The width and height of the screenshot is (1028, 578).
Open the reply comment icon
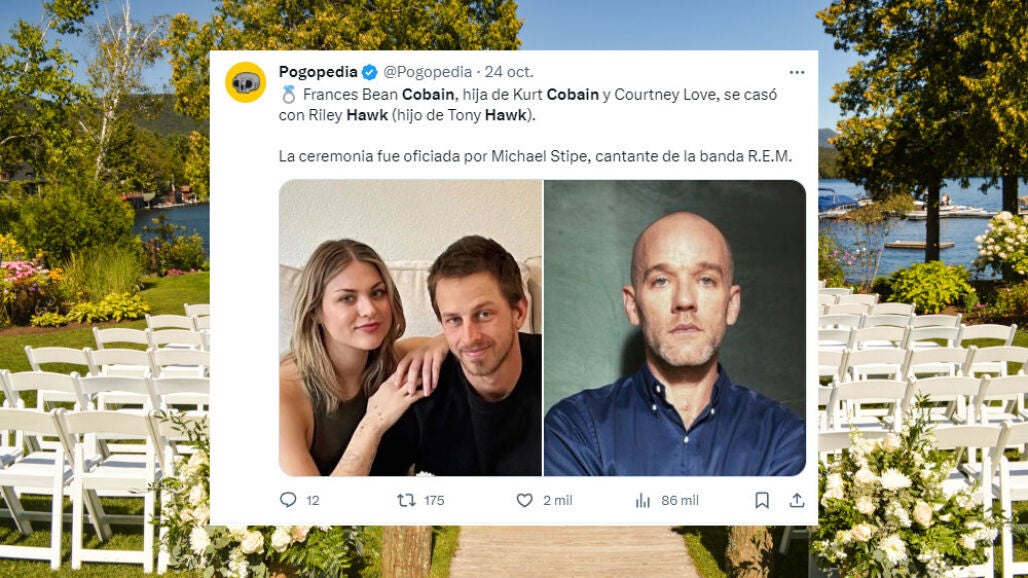pyautogui.click(x=288, y=500)
